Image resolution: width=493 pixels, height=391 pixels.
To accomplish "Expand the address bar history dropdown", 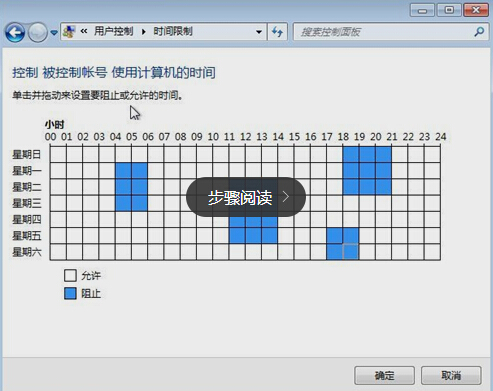I will pyautogui.click(x=259, y=32).
